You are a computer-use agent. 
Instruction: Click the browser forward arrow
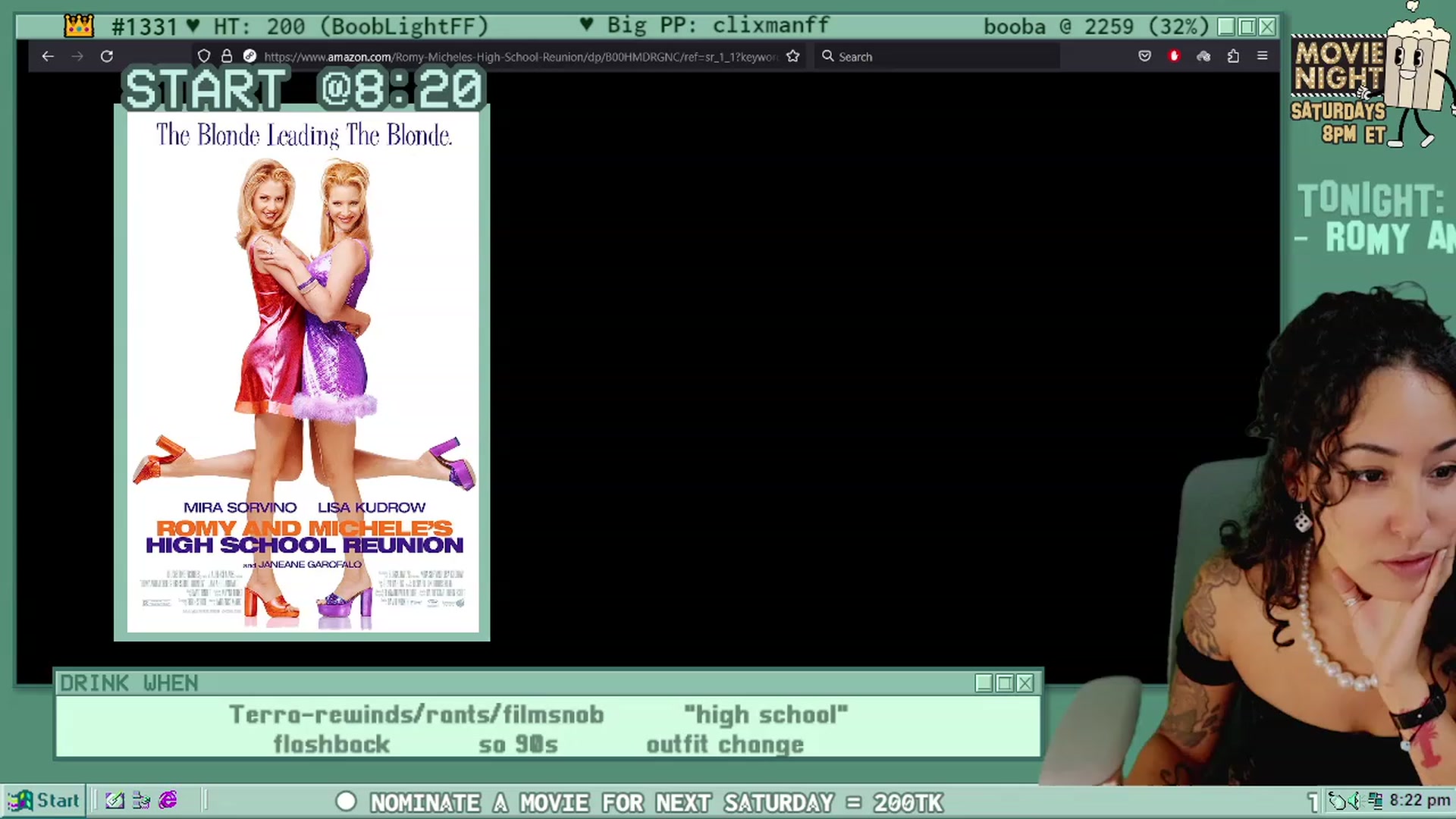[77, 56]
